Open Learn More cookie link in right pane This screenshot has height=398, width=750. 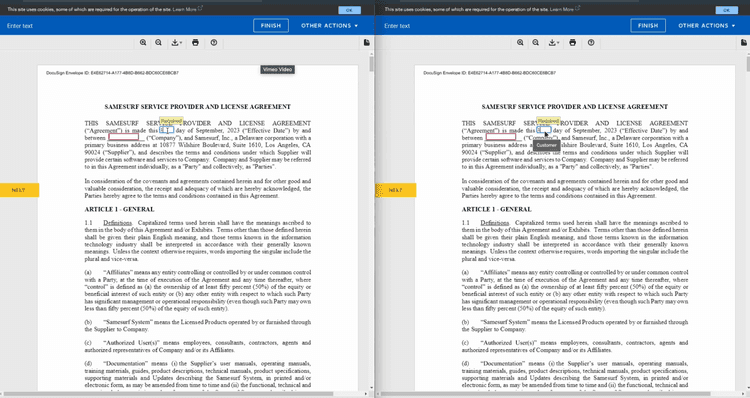pos(562,9)
